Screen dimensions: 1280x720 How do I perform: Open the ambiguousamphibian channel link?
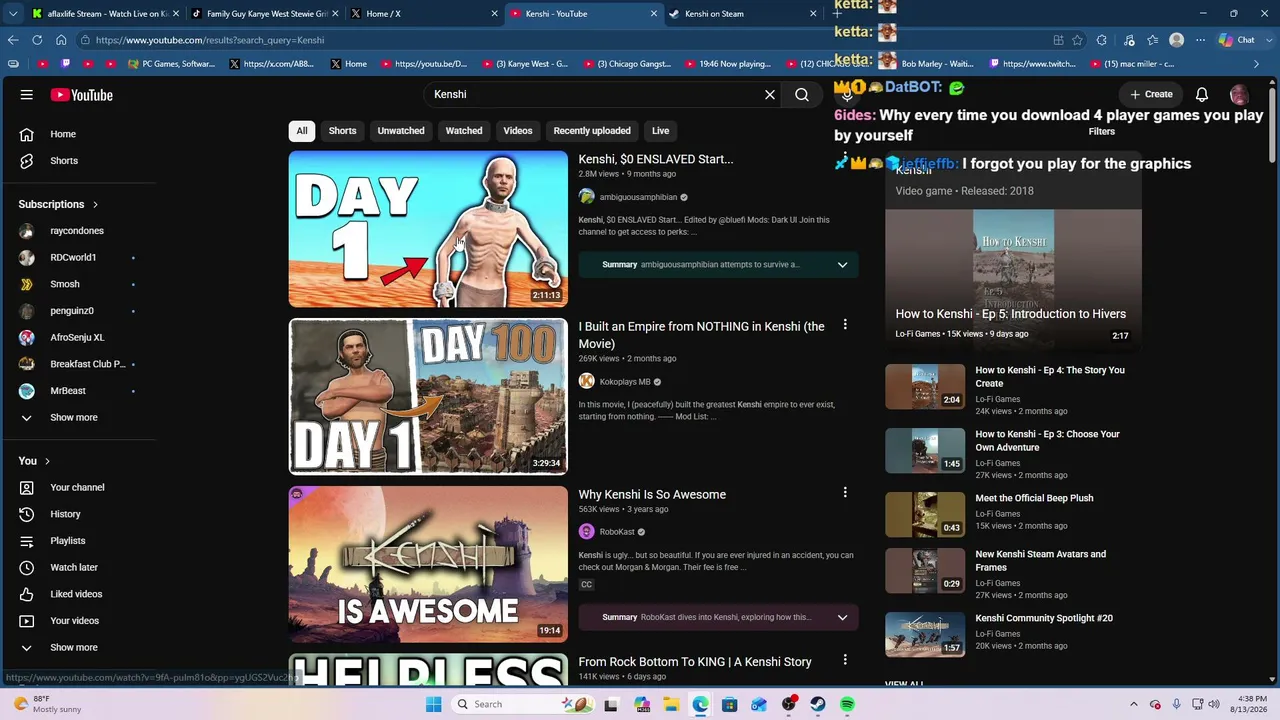click(638, 197)
